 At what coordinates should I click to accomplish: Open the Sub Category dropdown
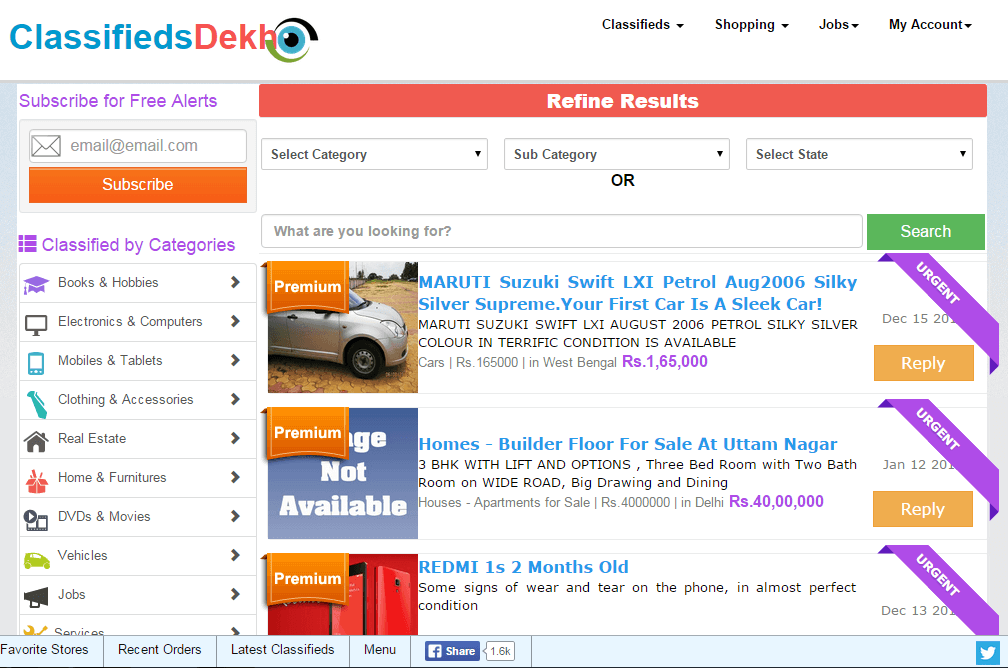[x=616, y=154]
